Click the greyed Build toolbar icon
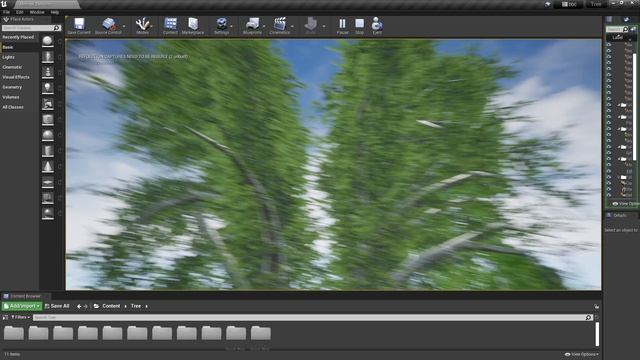640x360 pixels. (311, 25)
